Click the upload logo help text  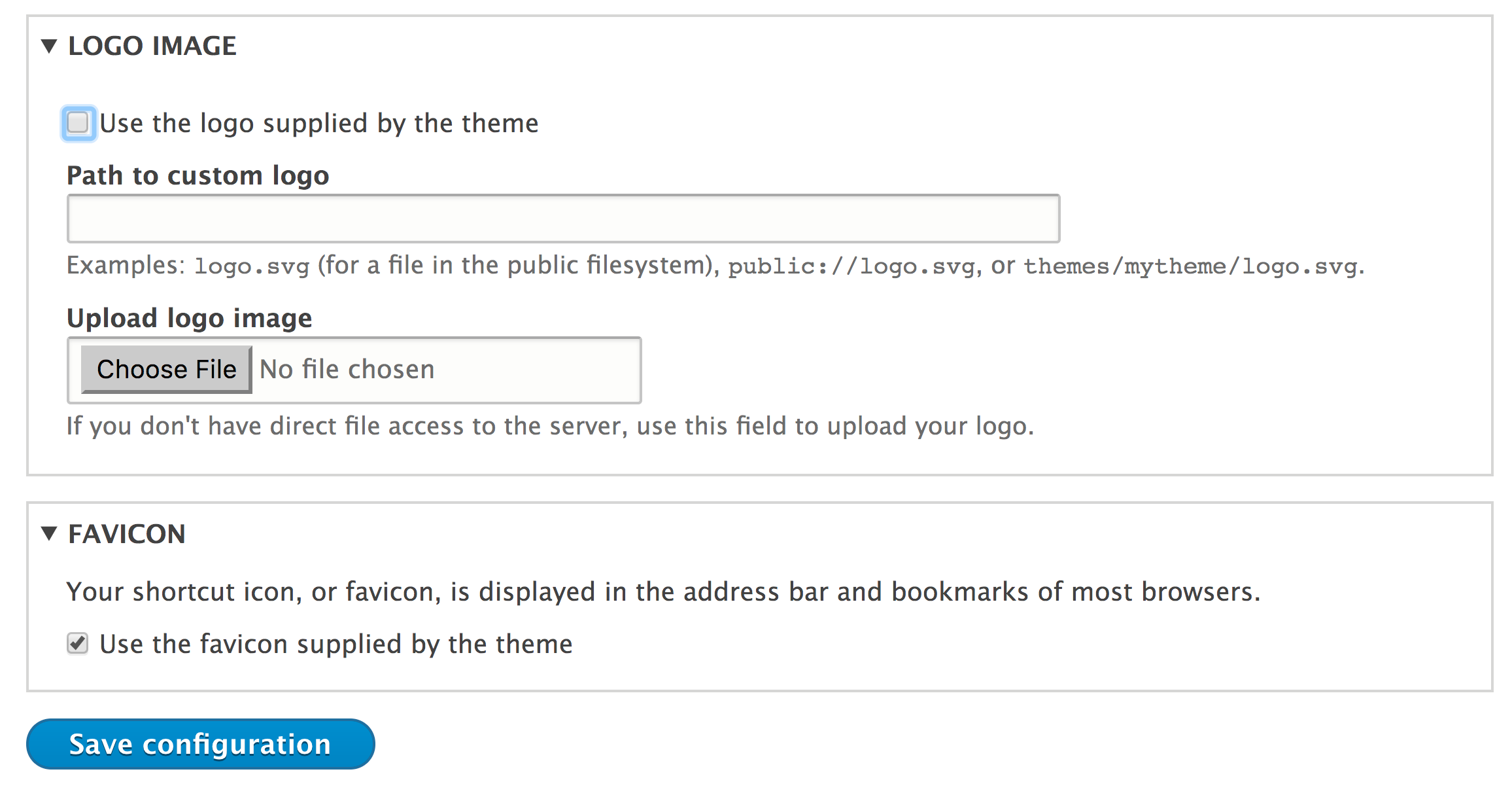point(549,426)
